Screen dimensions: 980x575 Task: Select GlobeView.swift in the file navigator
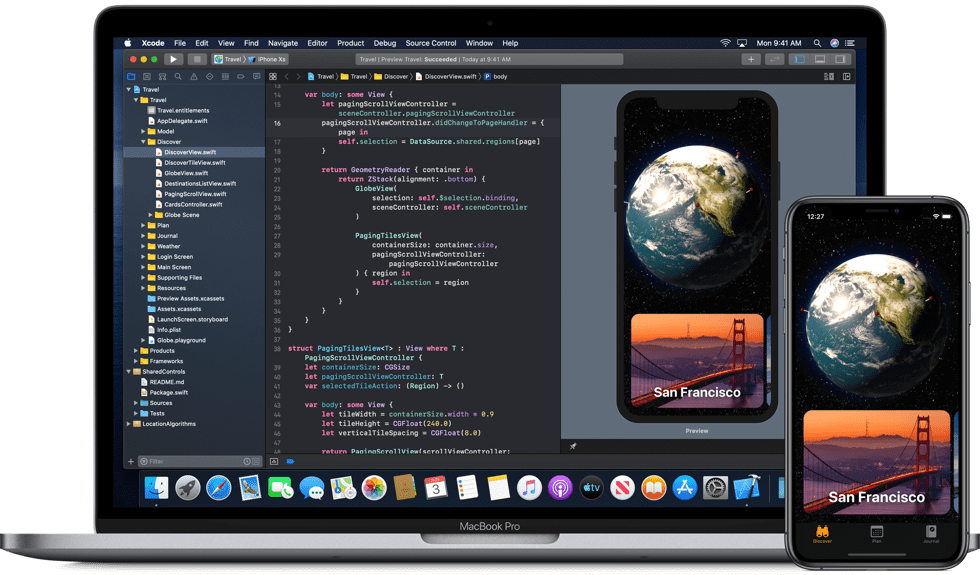[x=186, y=173]
